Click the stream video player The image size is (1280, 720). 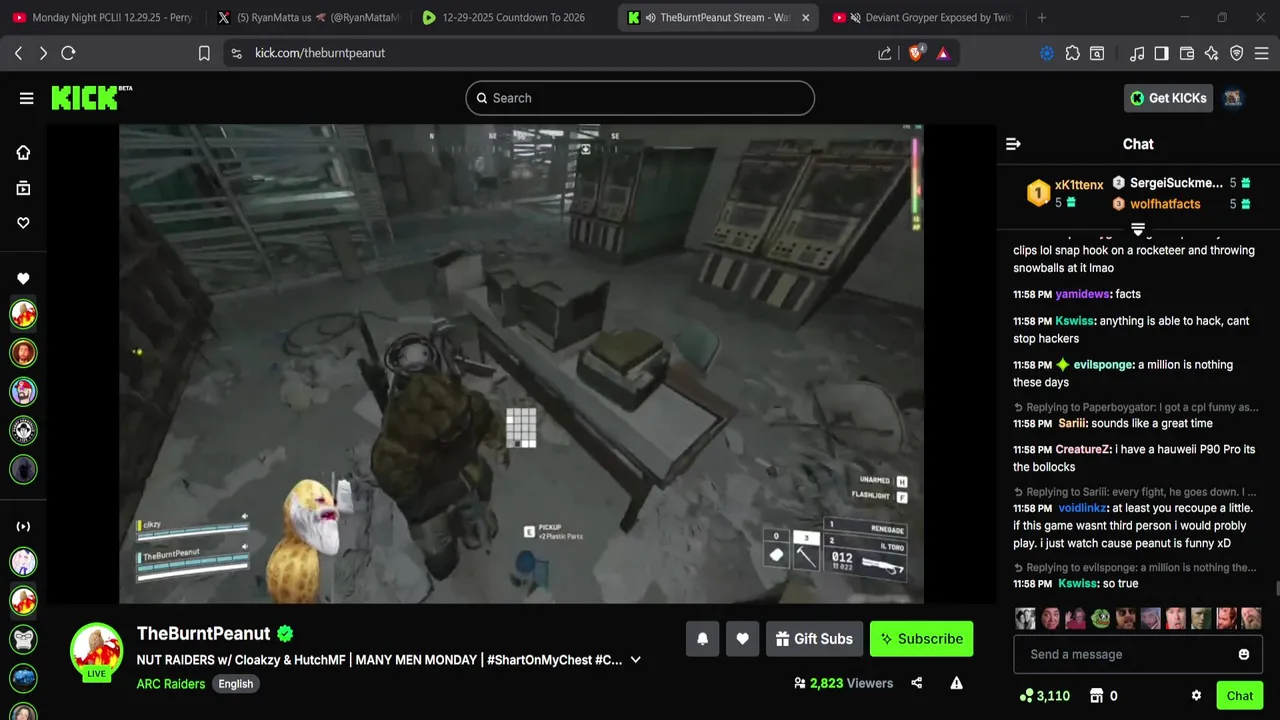521,364
